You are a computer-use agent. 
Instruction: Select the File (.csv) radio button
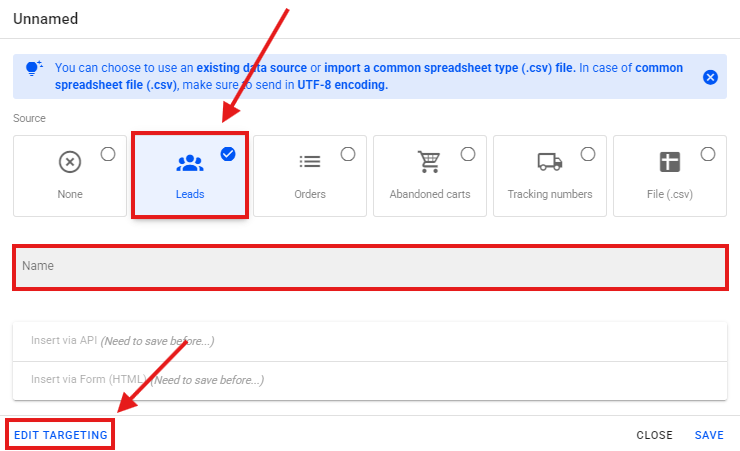click(708, 154)
